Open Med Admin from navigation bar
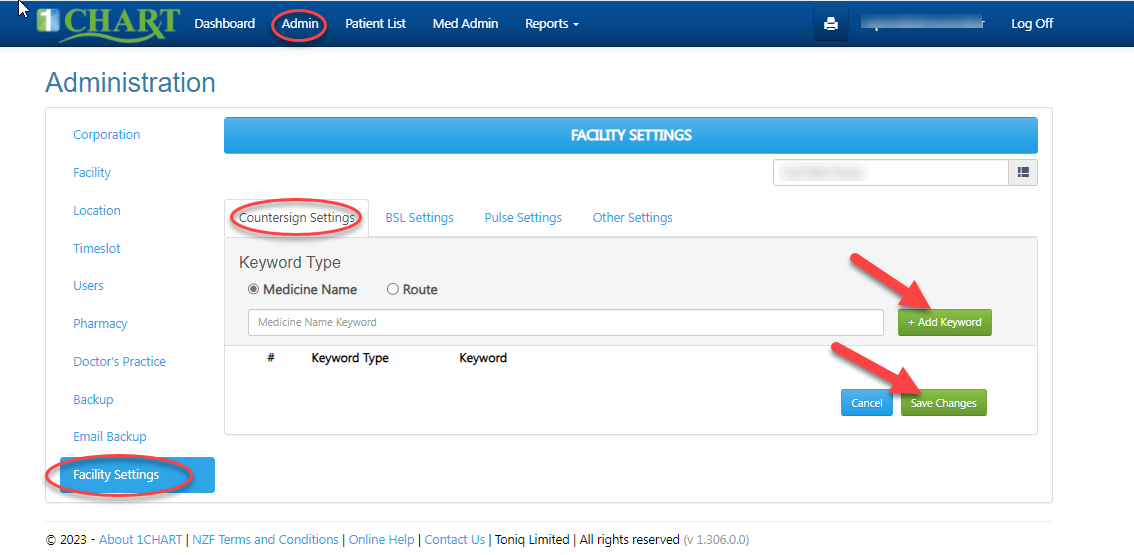Viewport: 1134px width, 555px height. tap(465, 24)
